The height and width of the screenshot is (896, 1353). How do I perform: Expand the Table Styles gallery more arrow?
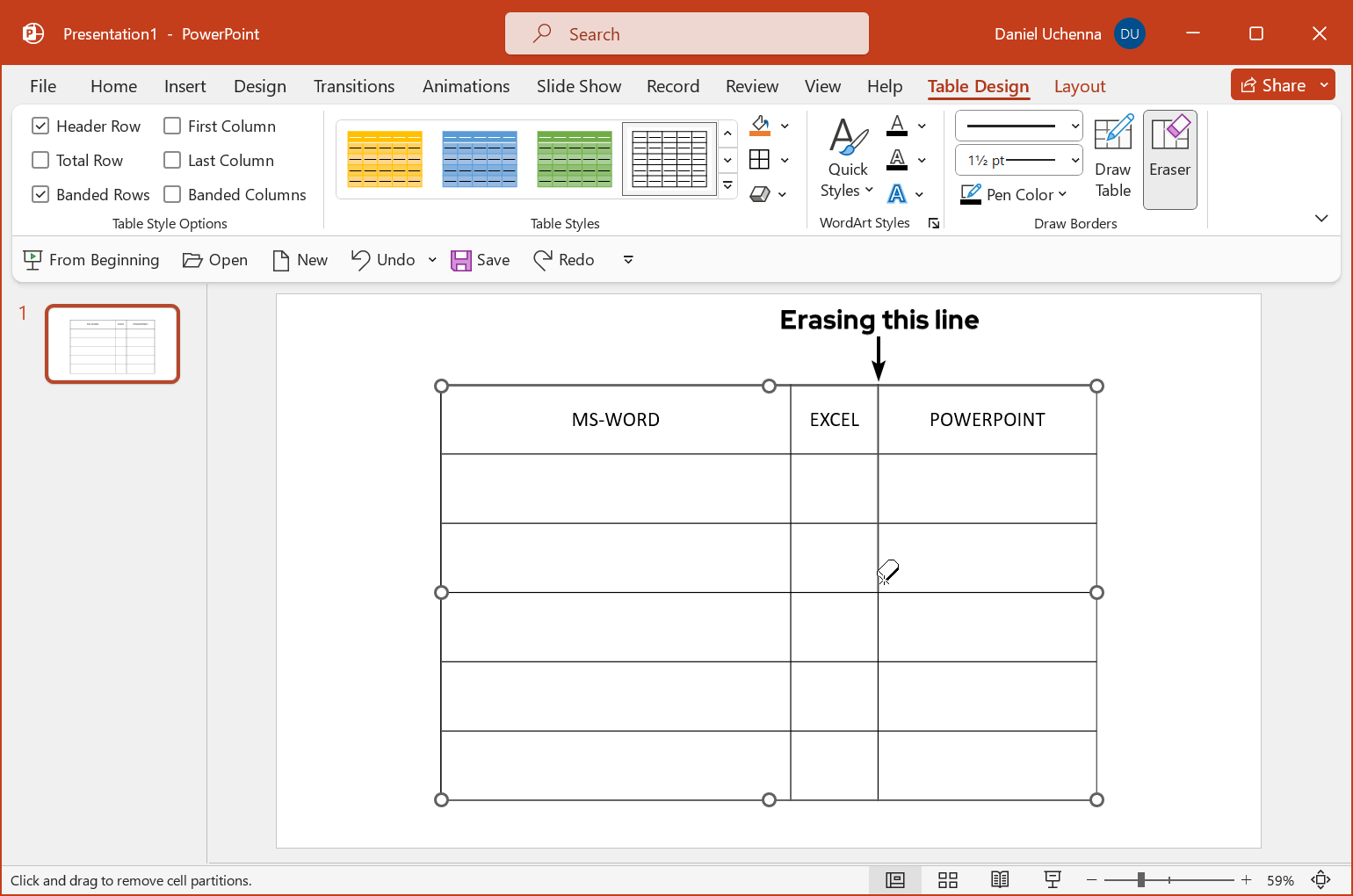click(x=727, y=186)
